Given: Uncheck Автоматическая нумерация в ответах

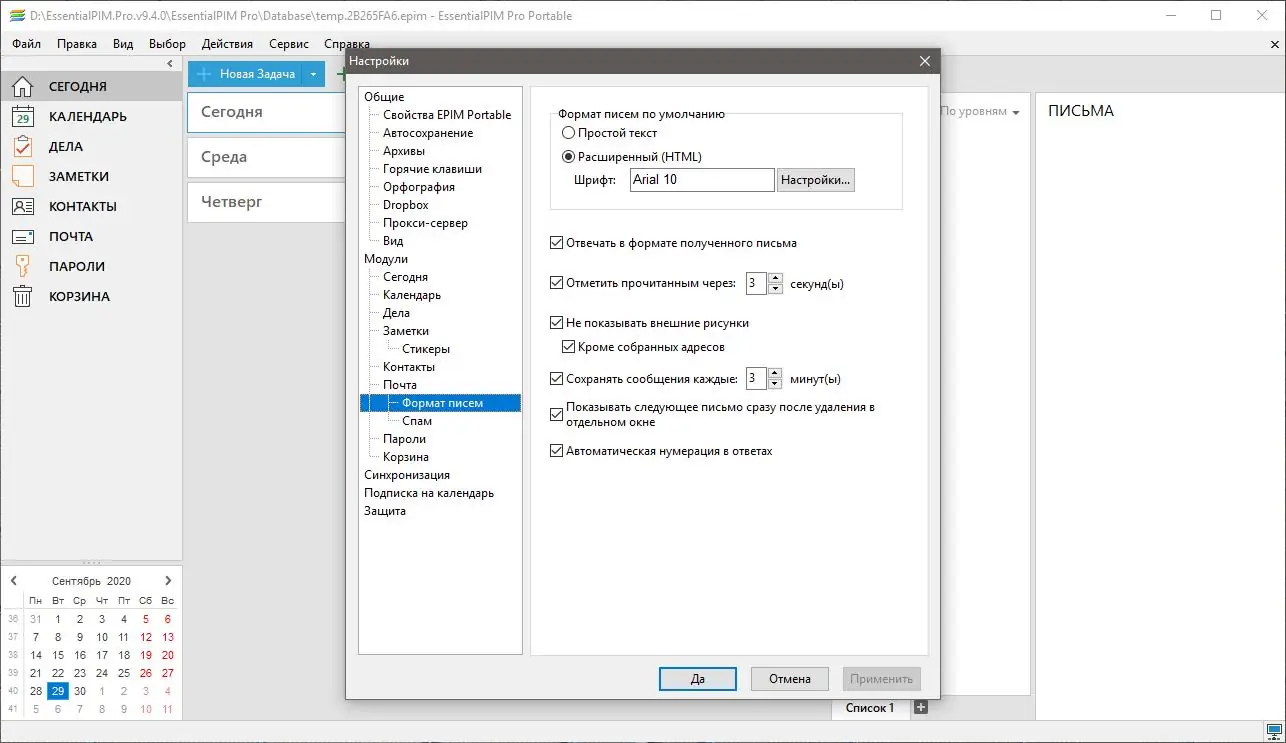Looking at the screenshot, I should click(x=556, y=451).
